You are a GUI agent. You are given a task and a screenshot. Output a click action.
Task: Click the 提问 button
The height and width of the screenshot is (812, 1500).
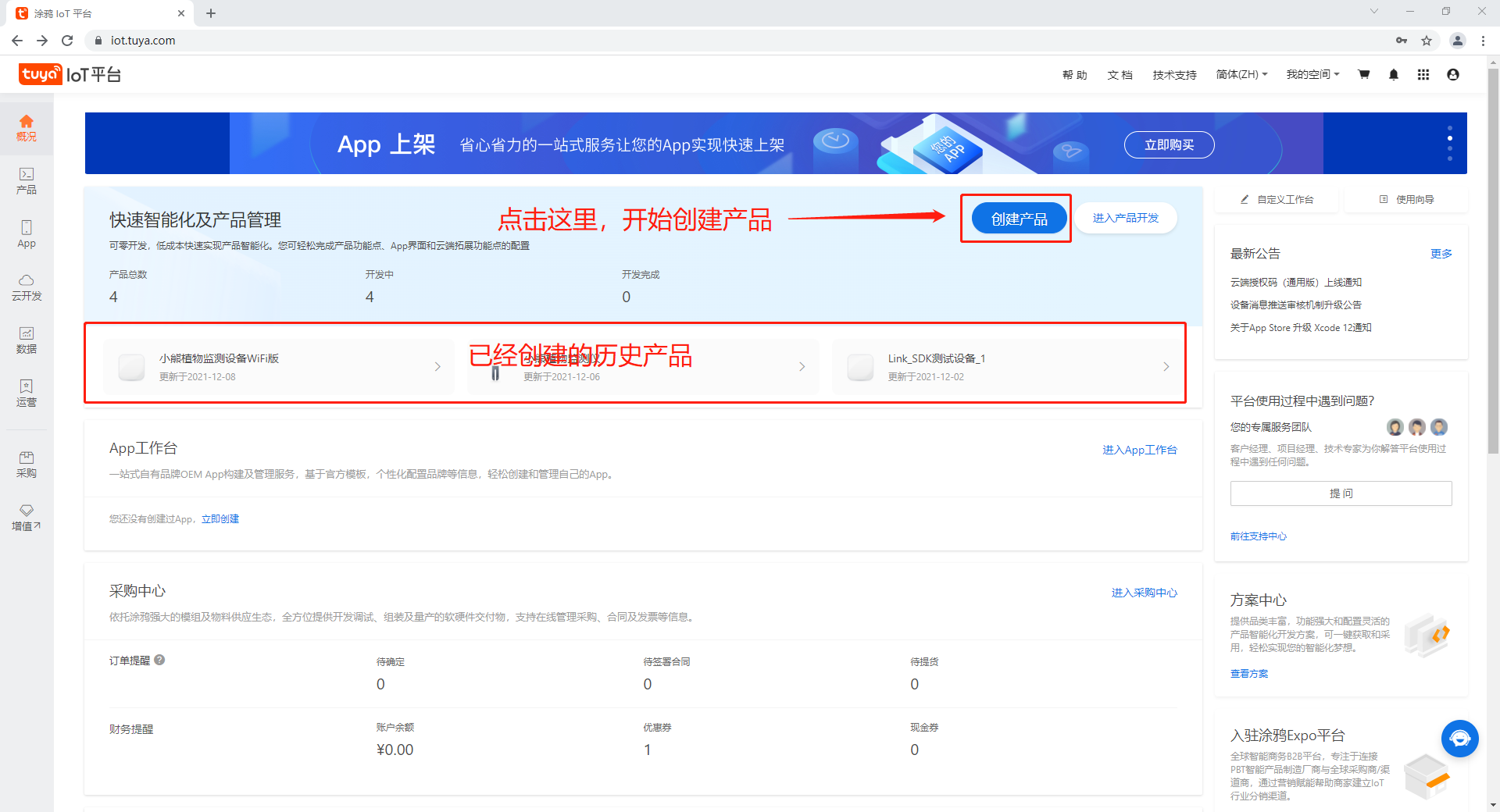click(1341, 493)
